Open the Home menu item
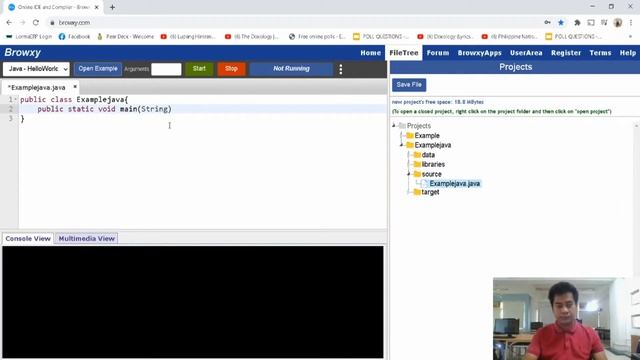 (370, 53)
